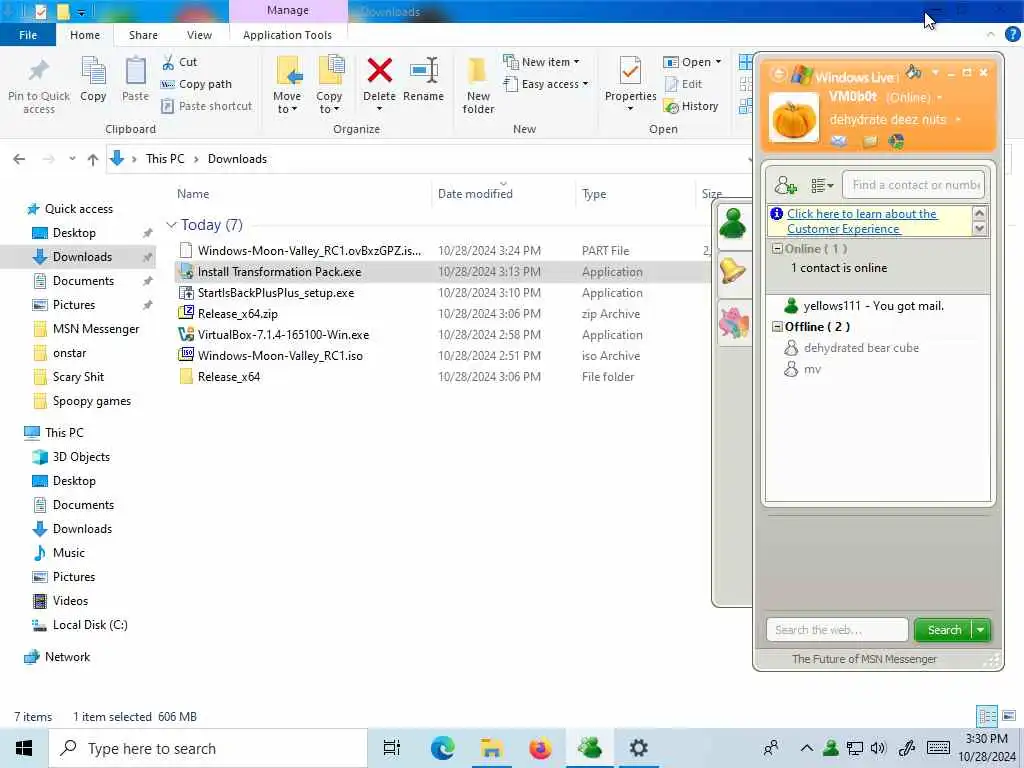Click the Up one level arrow
Image resolution: width=1024 pixels, height=768 pixels.
click(x=93, y=159)
